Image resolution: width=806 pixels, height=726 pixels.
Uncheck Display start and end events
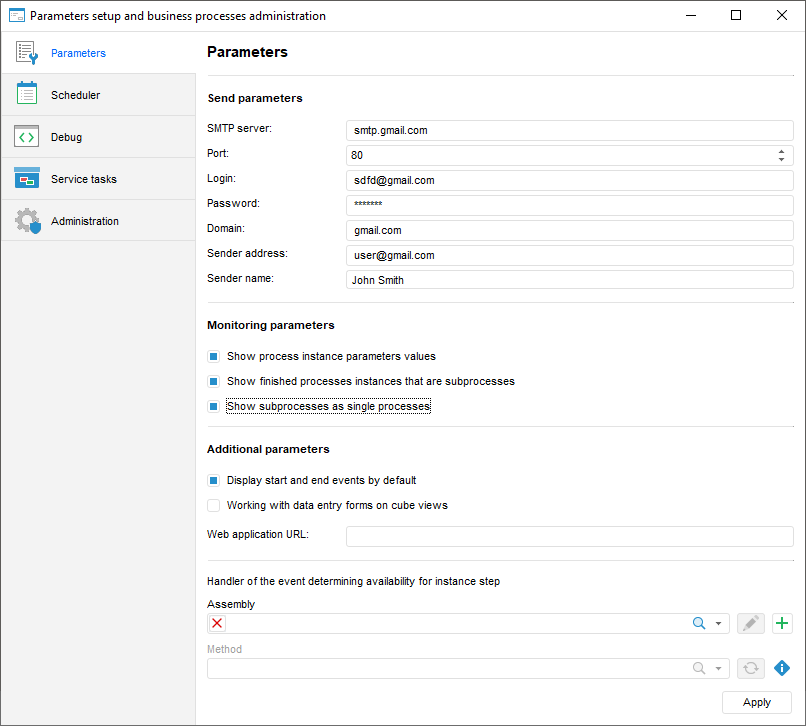[x=214, y=480]
